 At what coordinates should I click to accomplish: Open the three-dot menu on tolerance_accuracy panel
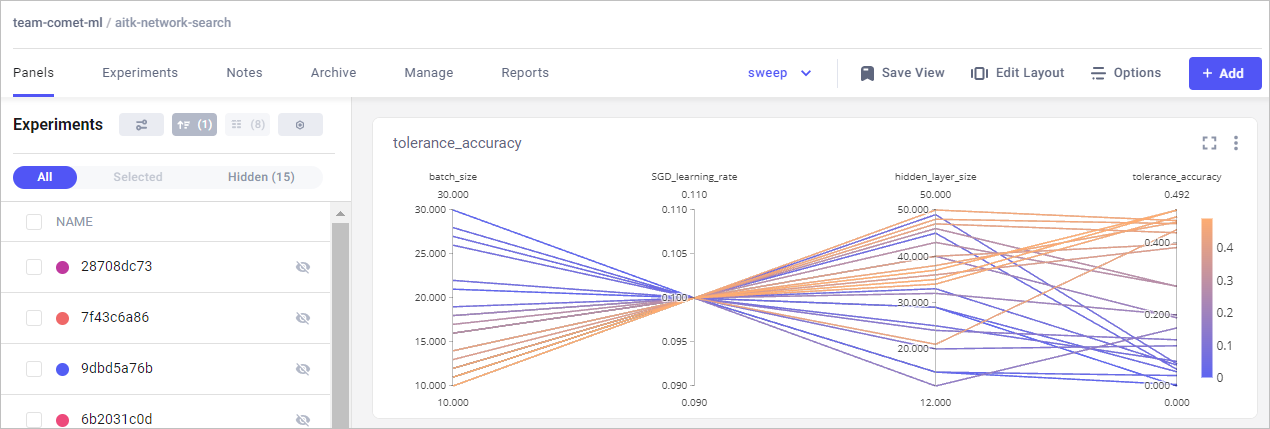click(1236, 143)
